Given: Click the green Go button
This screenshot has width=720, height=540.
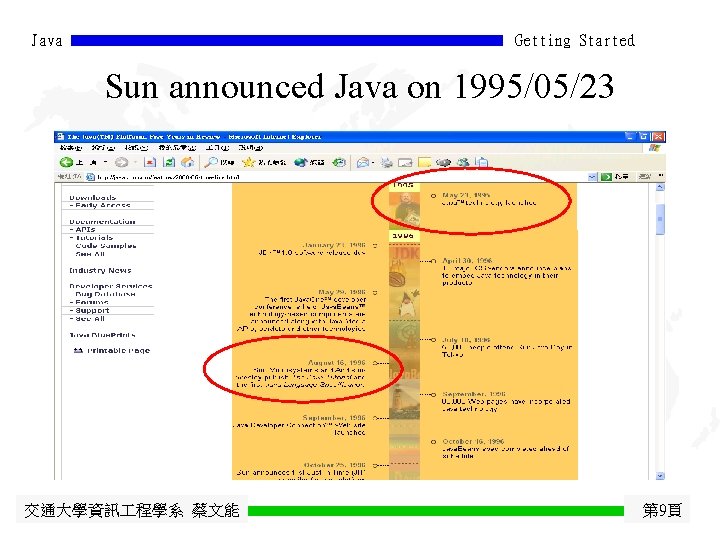Looking at the screenshot, I should [614, 177].
